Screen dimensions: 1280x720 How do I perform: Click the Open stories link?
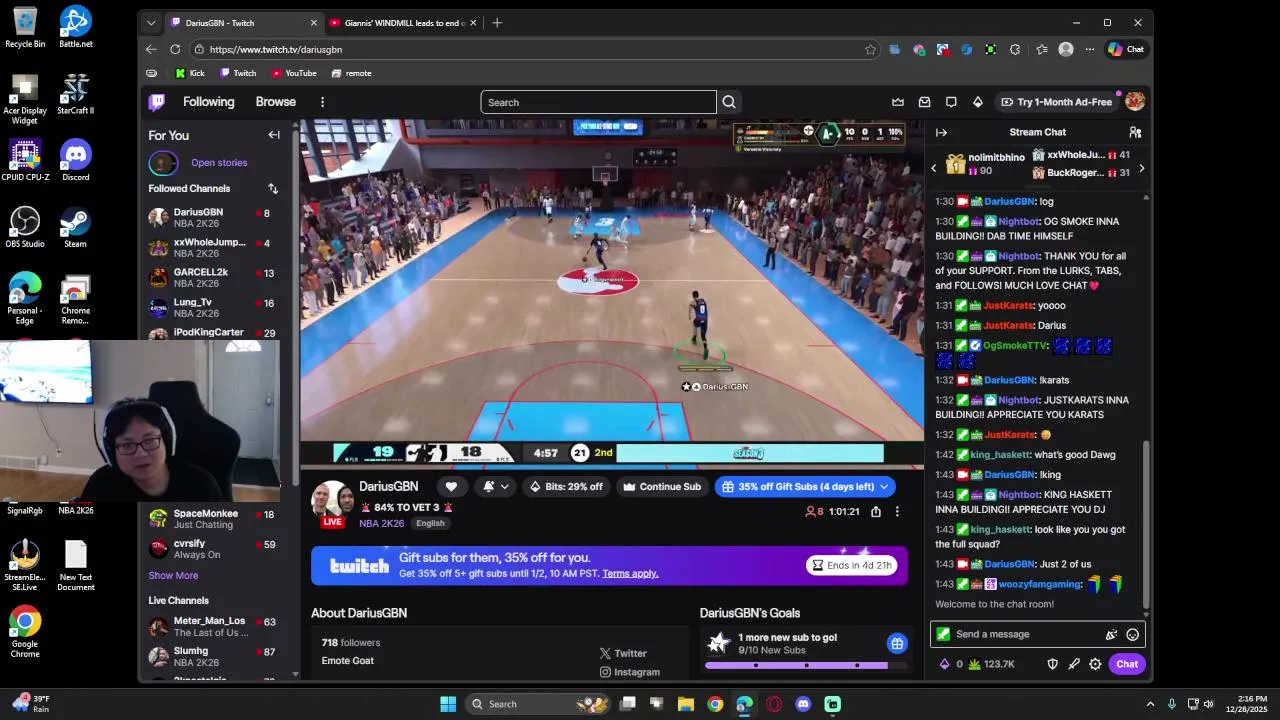click(219, 162)
